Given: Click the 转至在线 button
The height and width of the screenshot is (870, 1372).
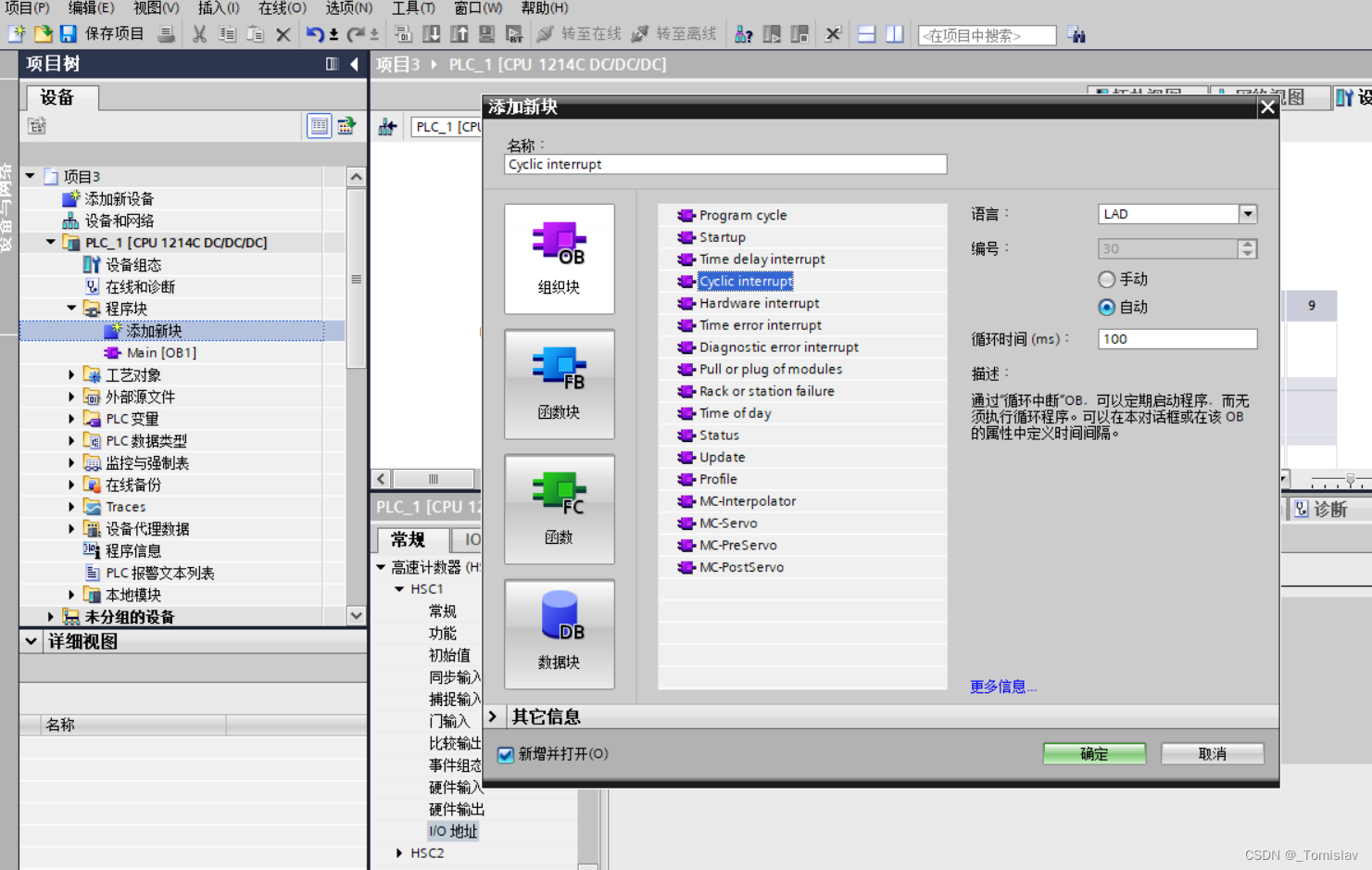Looking at the screenshot, I should click(x=579, y=34).
